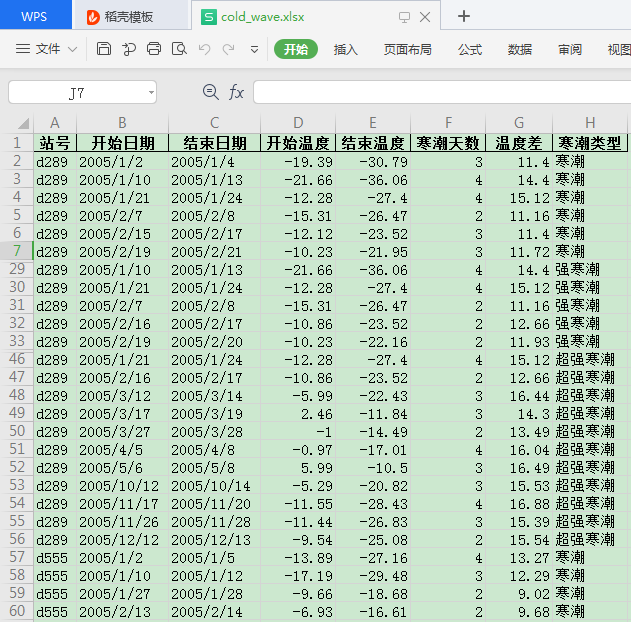Select column G header
The height and width of the screenshot is (622, 631).
(519, 123)
